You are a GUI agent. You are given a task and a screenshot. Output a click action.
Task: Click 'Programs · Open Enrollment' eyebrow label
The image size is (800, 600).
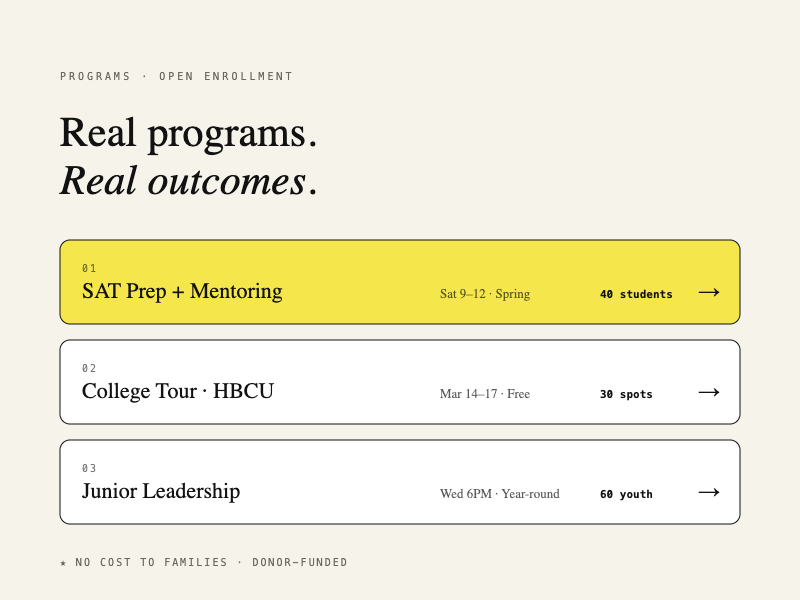click(177, 76)
